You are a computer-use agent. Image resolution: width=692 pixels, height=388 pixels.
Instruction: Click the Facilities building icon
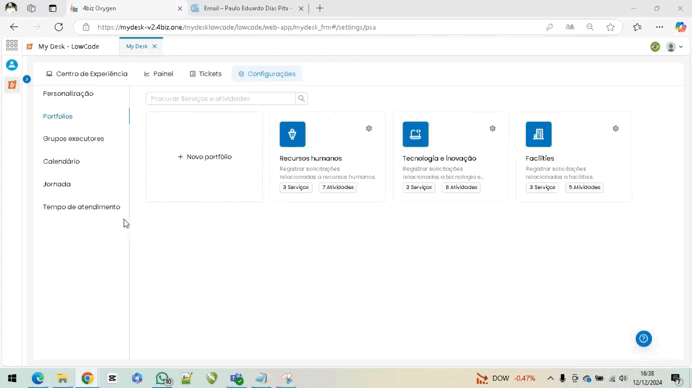[x=538, y=134]
